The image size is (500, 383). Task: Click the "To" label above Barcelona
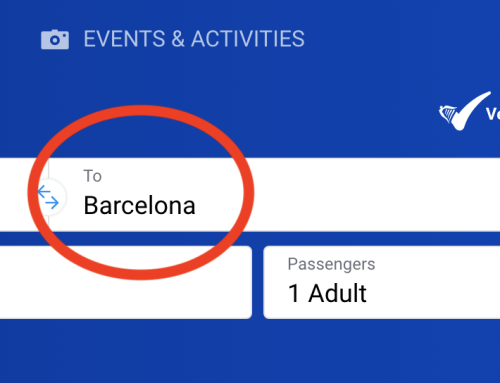pos(92,176)
